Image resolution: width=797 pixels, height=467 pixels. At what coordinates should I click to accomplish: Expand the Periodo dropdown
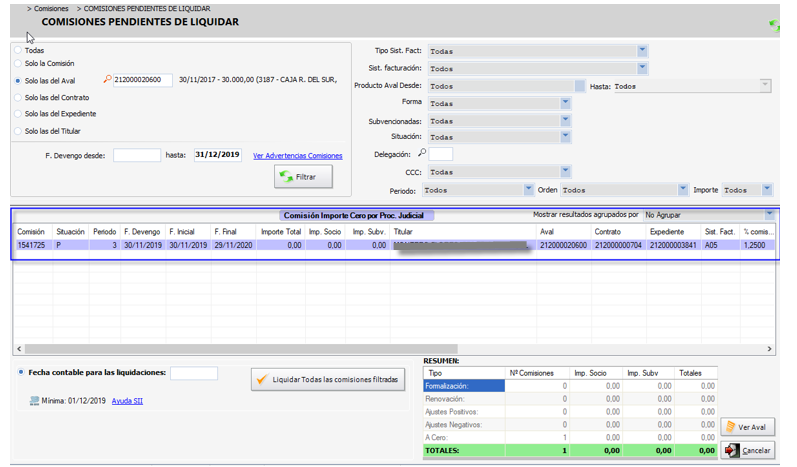(529, 190)
